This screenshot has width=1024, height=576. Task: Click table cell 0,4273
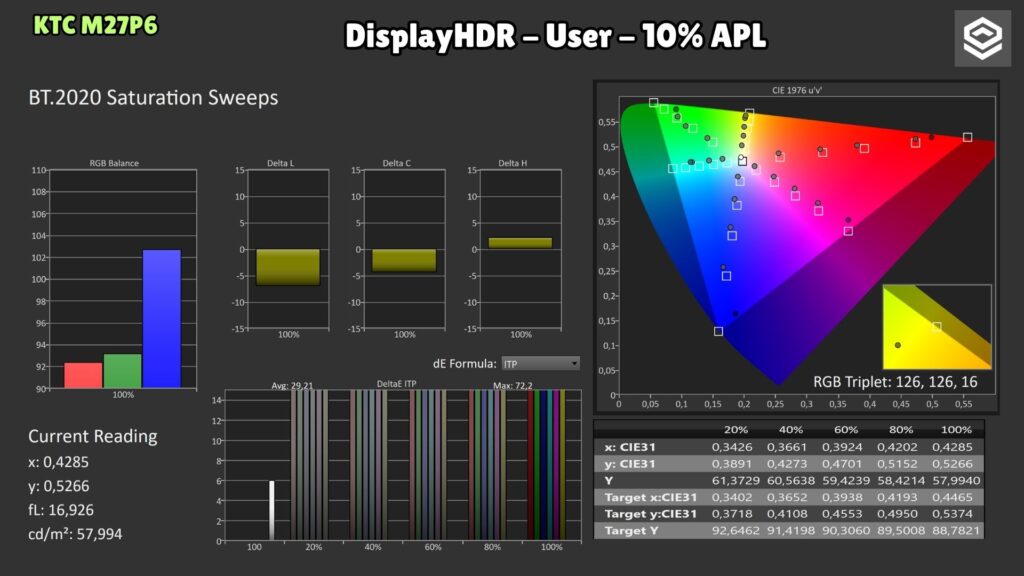click(787, 464)
